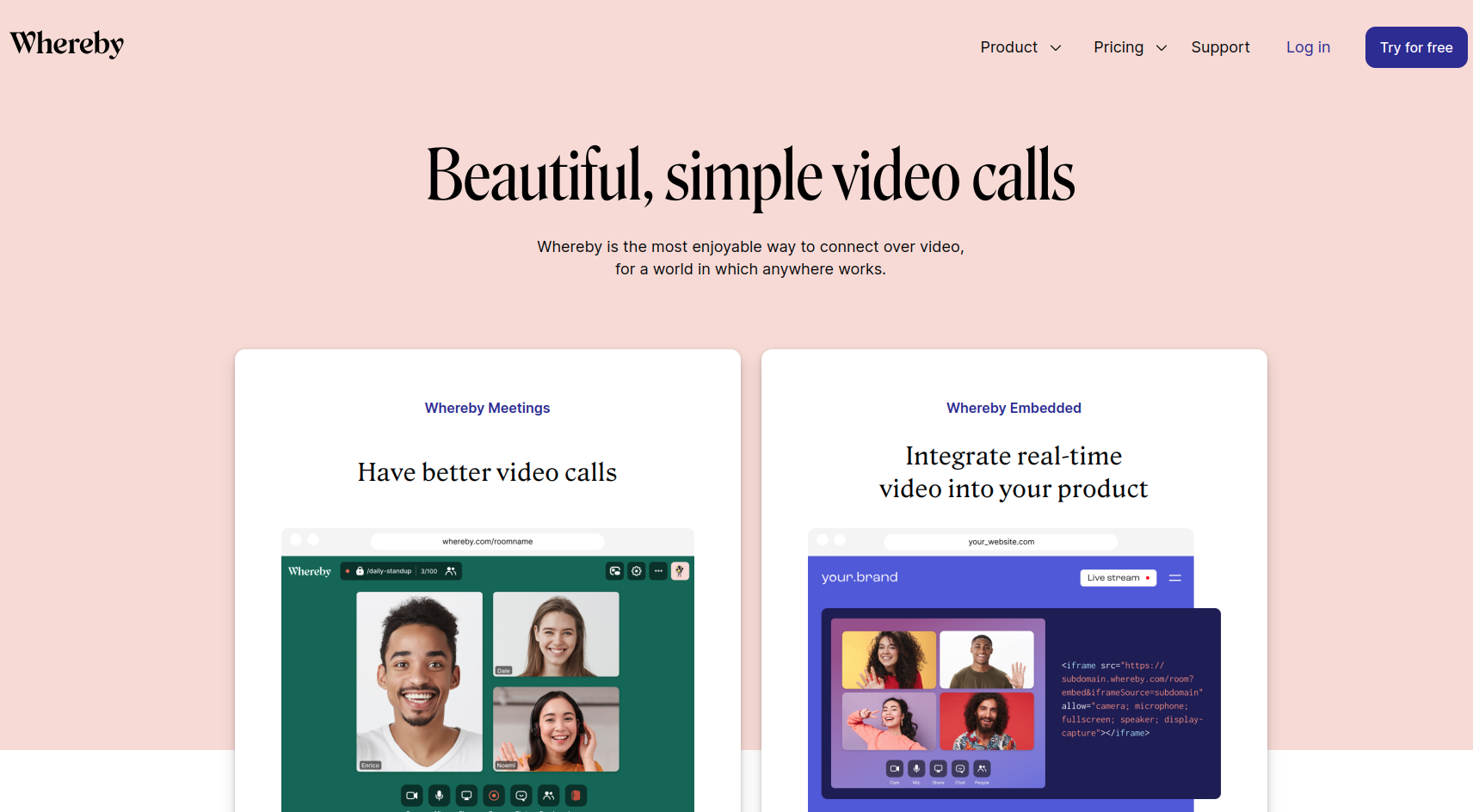Select the curly-haired woman on the yellow tile
Image resolution: width=1473 pixels, height=812 pixels.
(x=889, y=660)
